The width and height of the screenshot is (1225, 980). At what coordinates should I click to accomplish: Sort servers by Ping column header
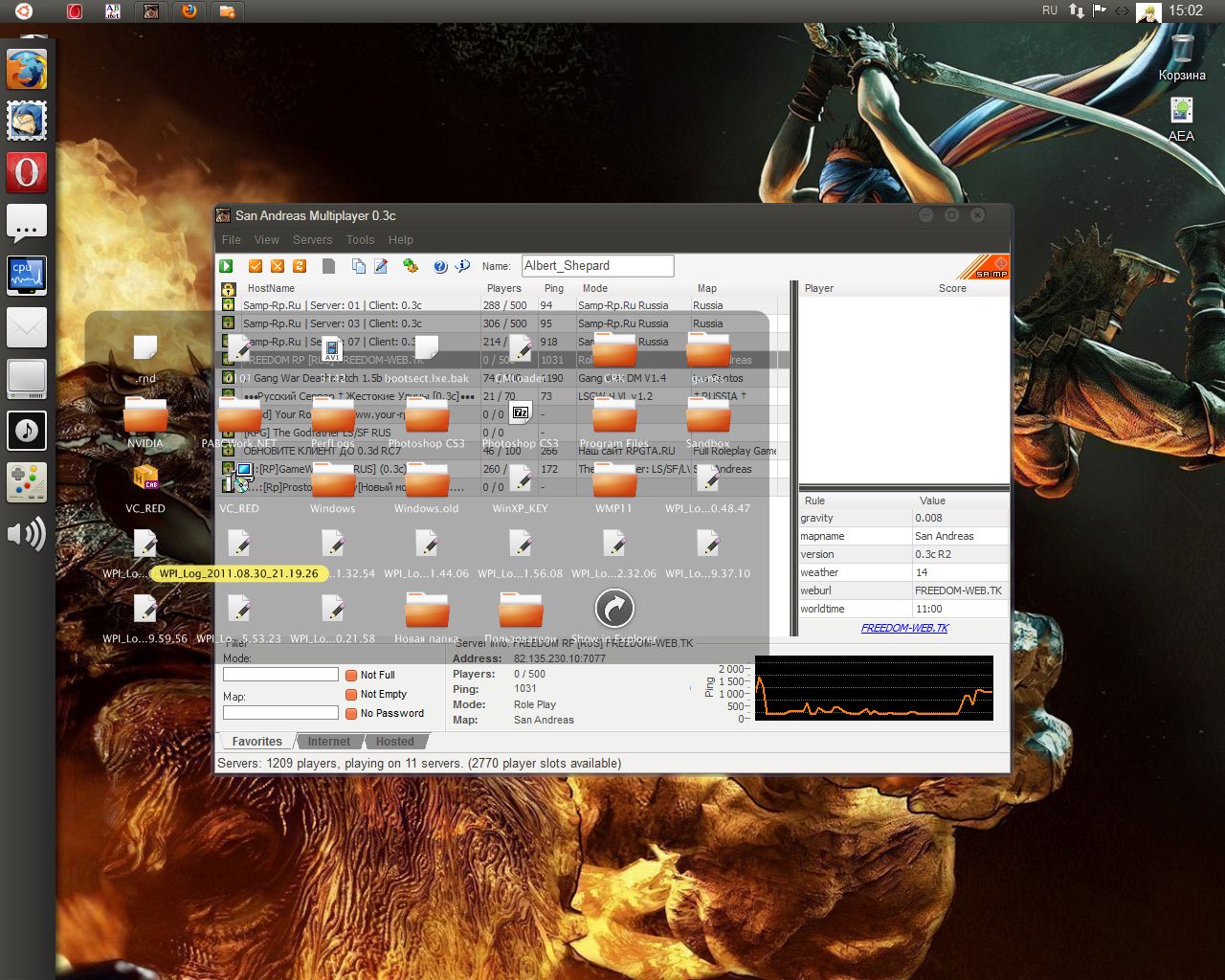554,288
